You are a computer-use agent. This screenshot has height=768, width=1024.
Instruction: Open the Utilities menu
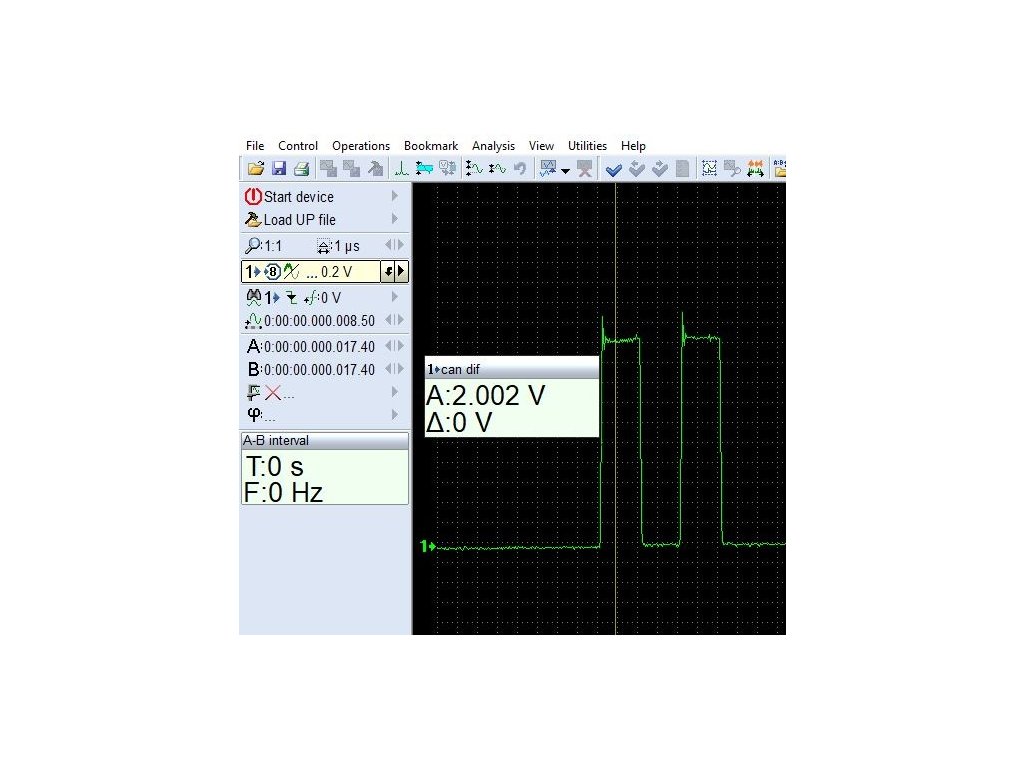(x=587, y=146)
